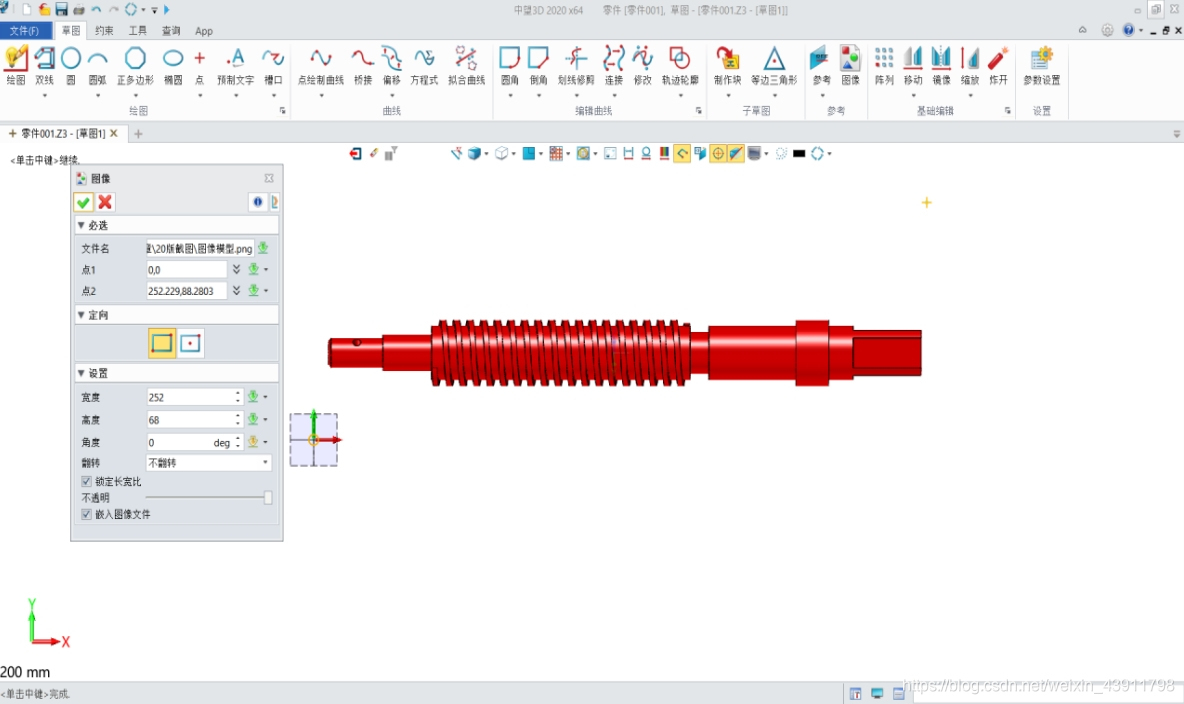Image resolution: width=1184 pixels, height=704 pixels.
Task: Expand options chevron beside 点1 field
Action: click(236, 269)
